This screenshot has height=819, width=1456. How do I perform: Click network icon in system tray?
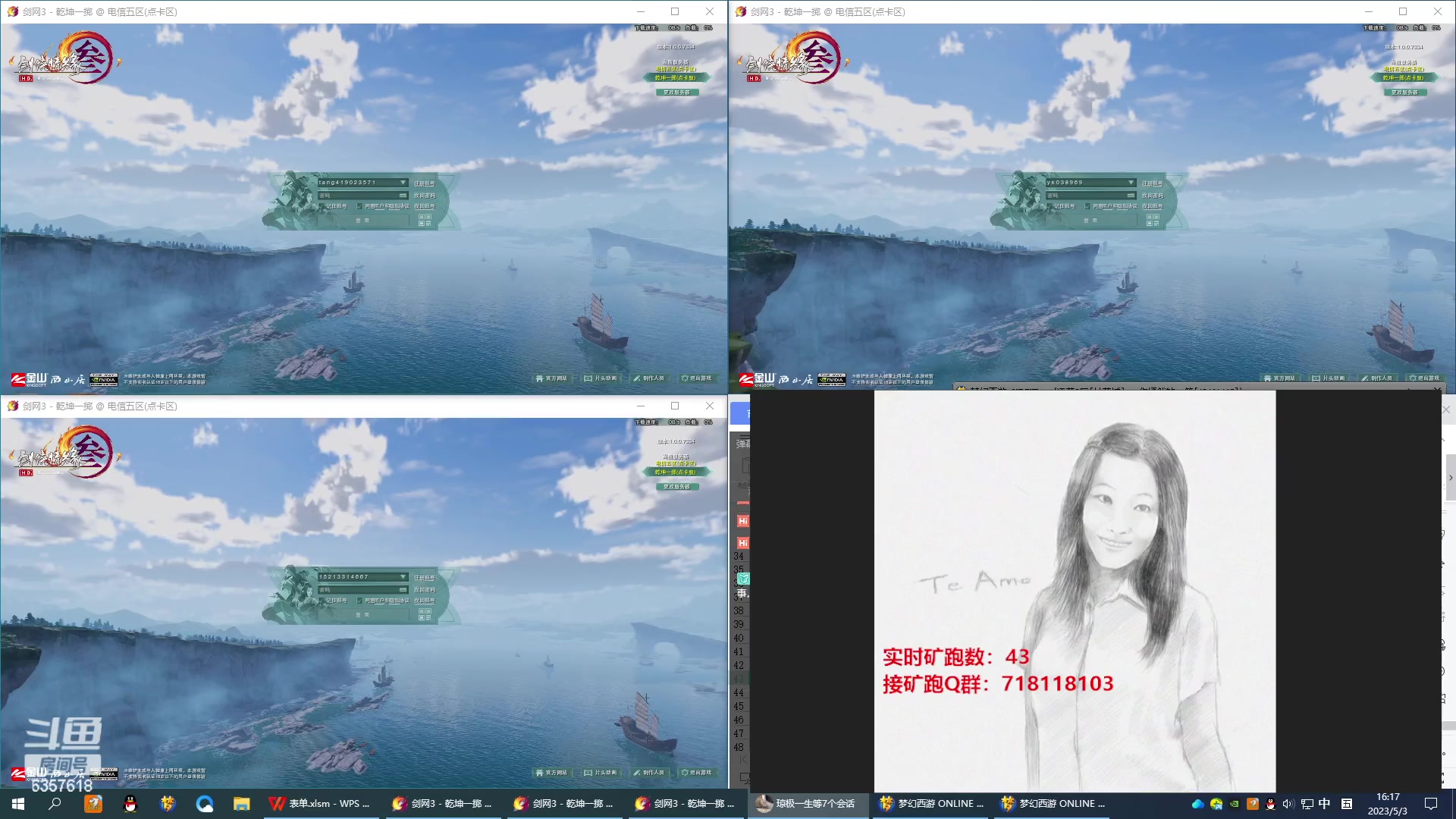[x=1307, y=804]
